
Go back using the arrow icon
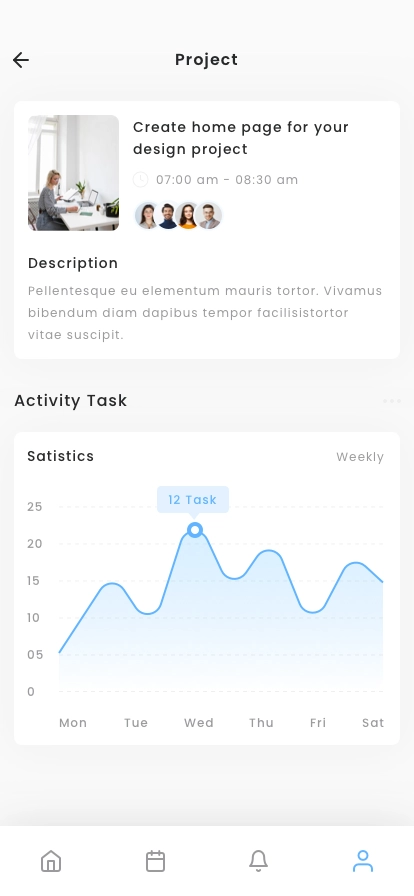coord(21,60)
